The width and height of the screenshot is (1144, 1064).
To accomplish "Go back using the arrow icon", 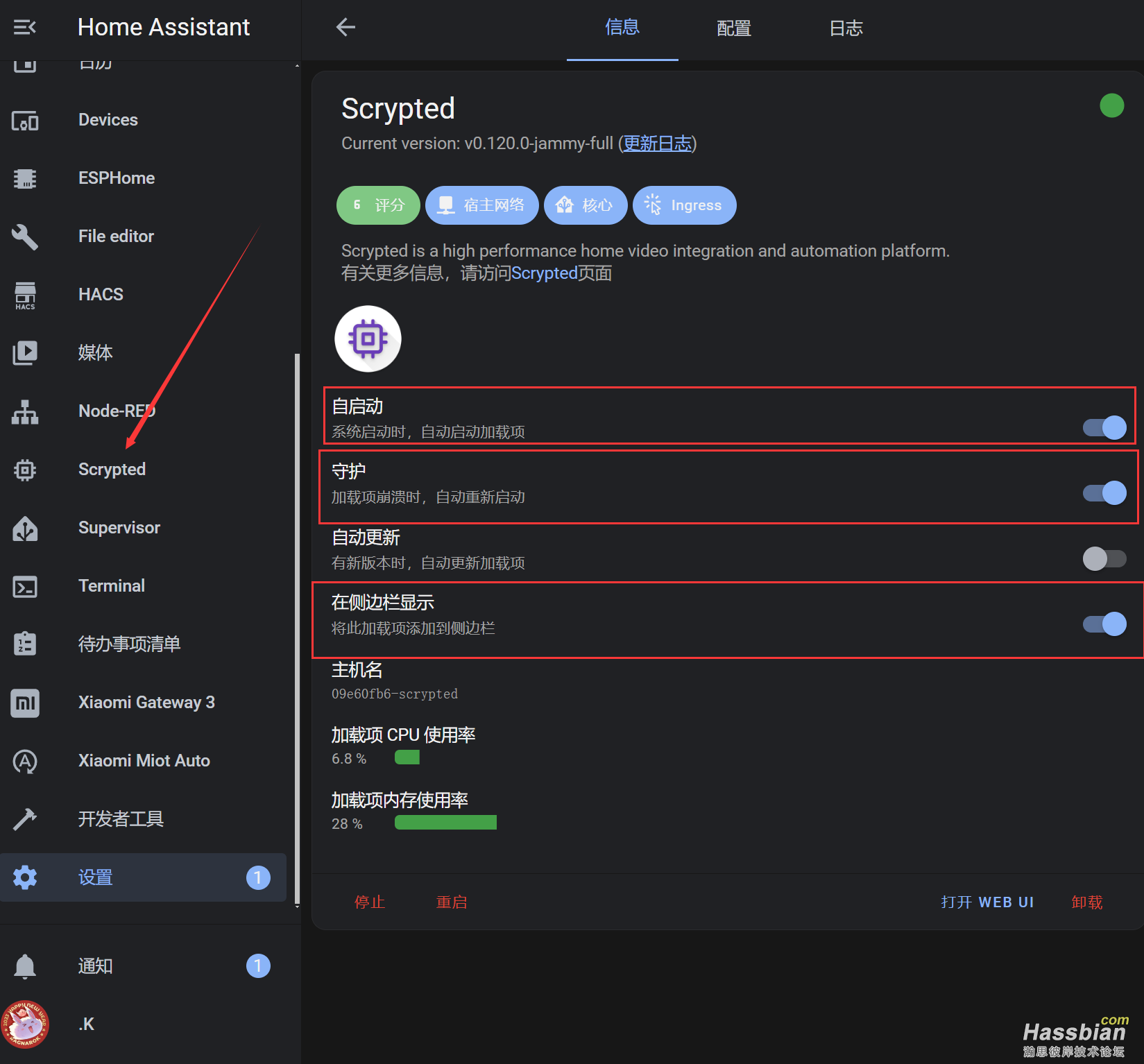I will pos(345,27).
